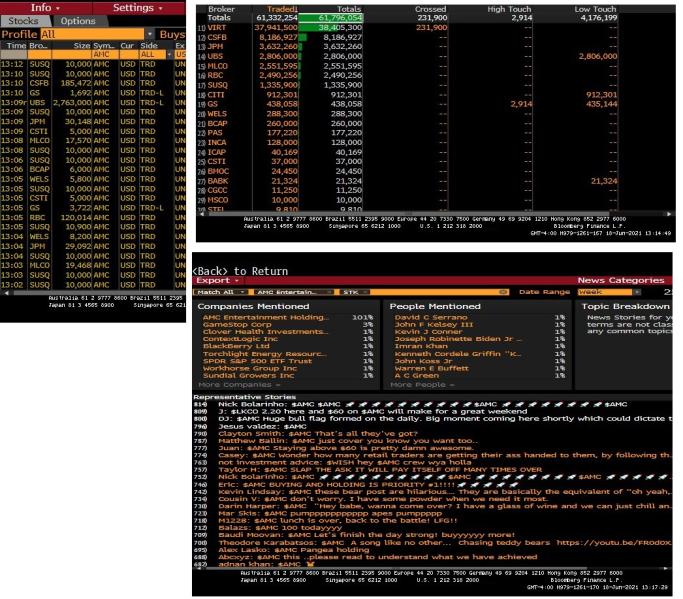This screenshot has width=683, height=599.
Task: Select the 13:09 UBS 2,763,000 trade row
Action: [93, 102]
